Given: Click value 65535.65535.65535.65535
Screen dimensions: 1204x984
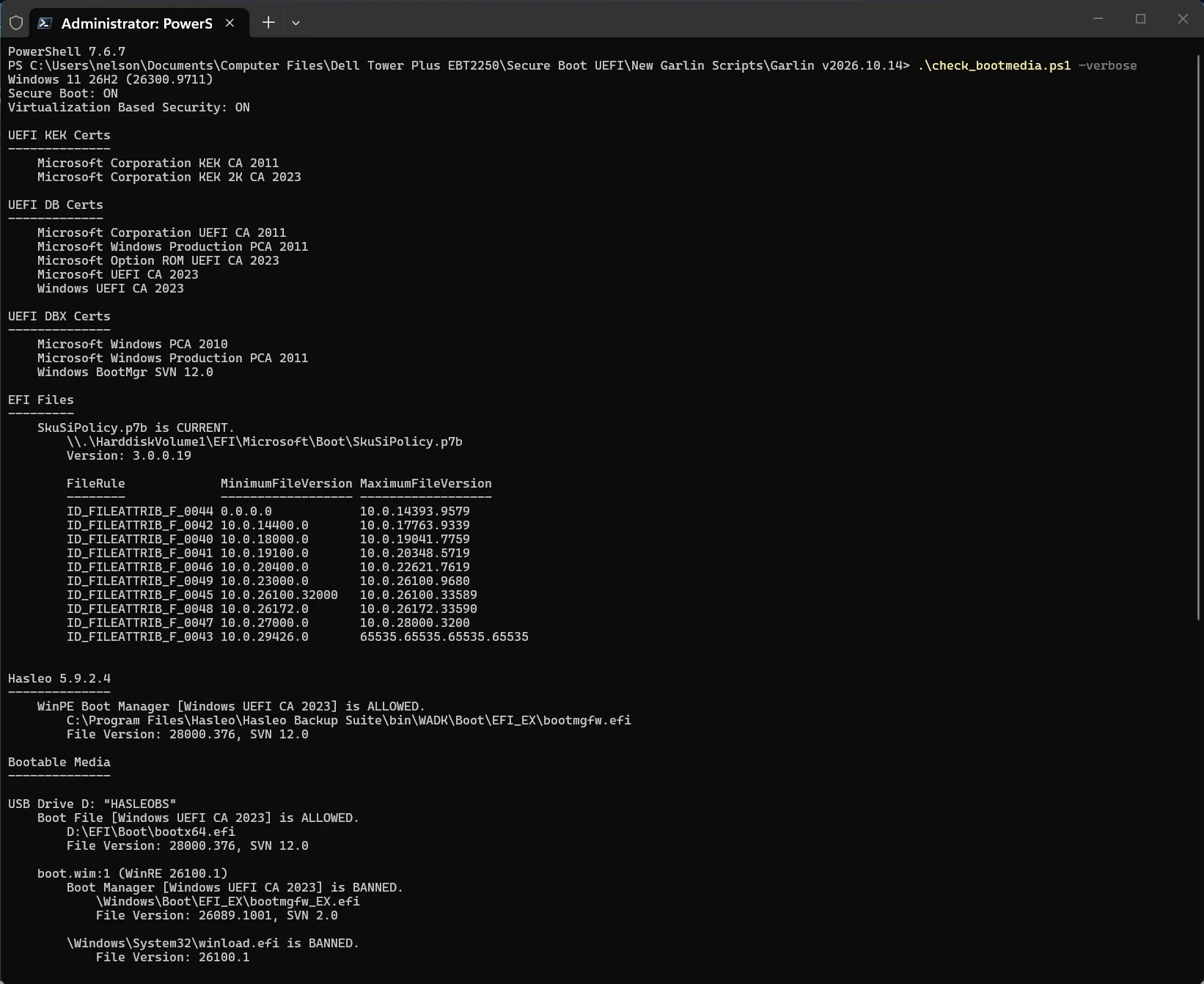Looking at the screenshot, I should click(x=444, y=636).
